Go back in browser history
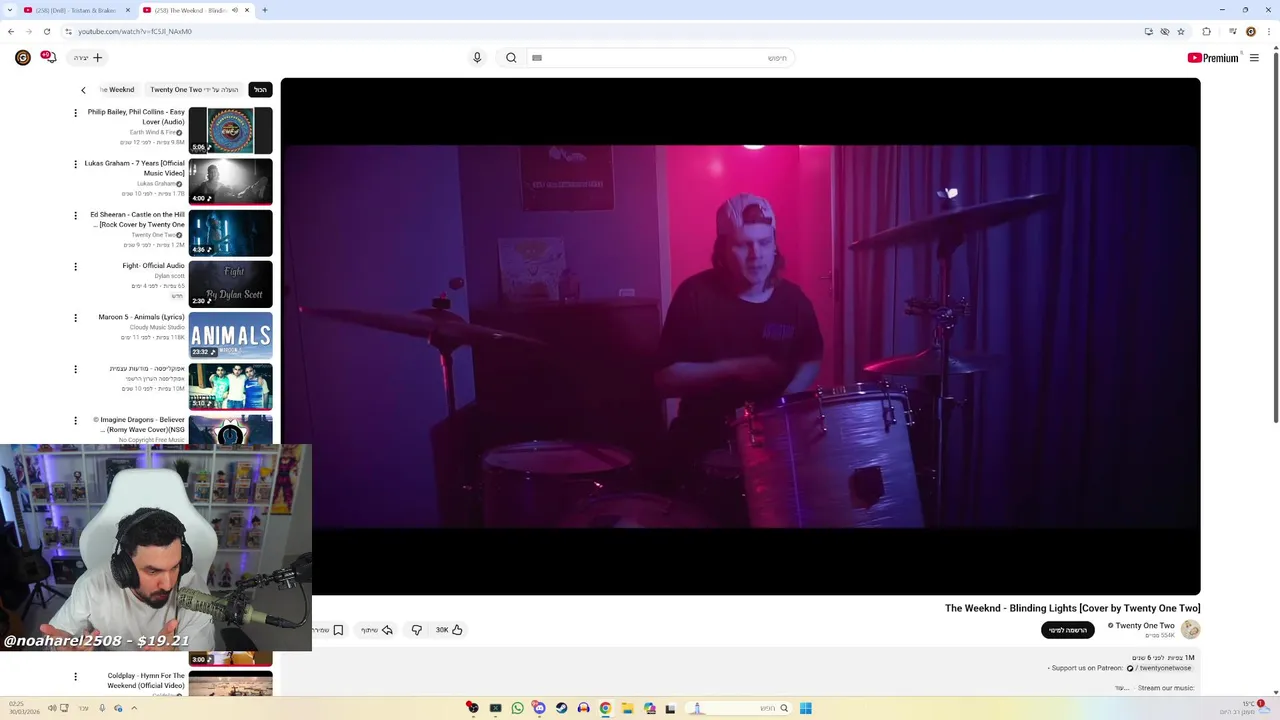Image resolution: width=1280 pixels, height=720 pixels. coord(11,31)
